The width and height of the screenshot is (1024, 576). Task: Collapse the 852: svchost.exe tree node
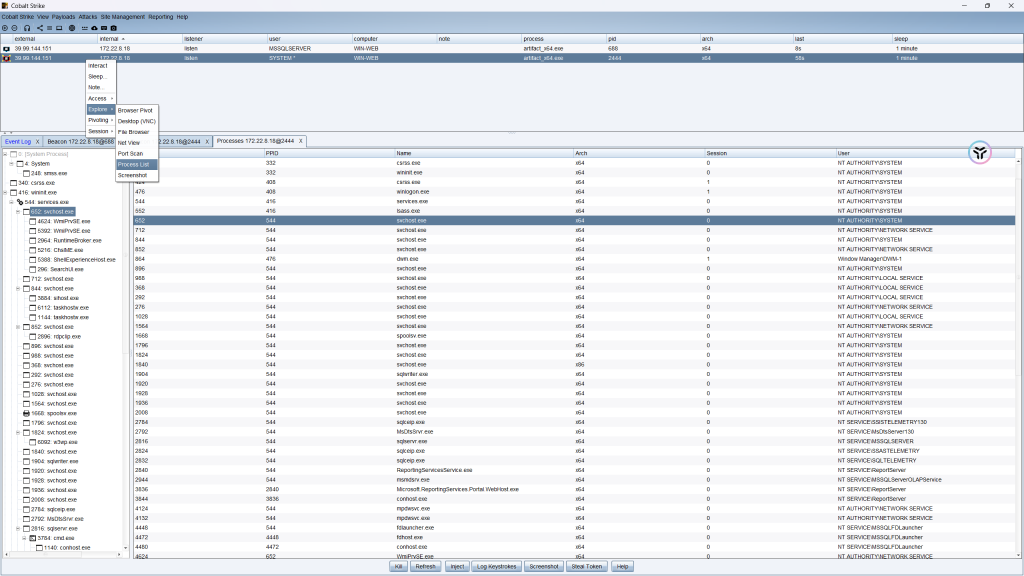click(18, 327)
